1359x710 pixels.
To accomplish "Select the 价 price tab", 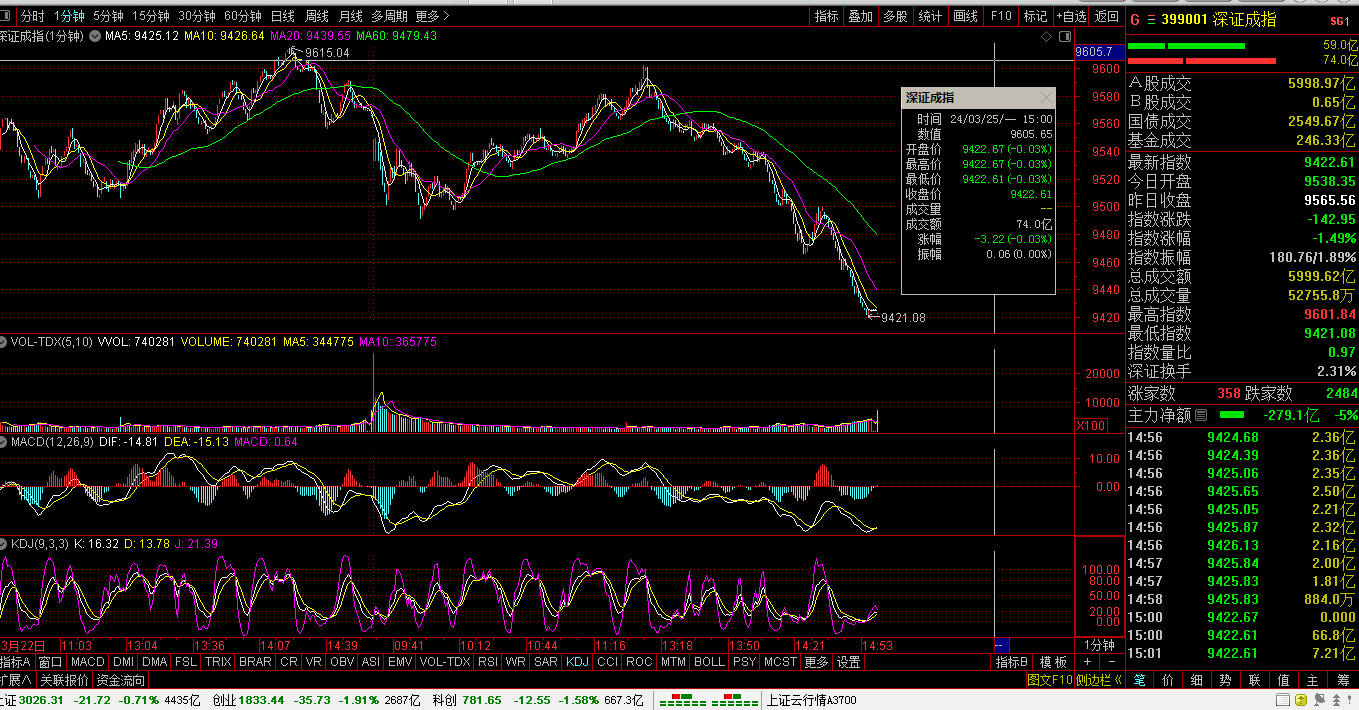I will coord(1169,680).
